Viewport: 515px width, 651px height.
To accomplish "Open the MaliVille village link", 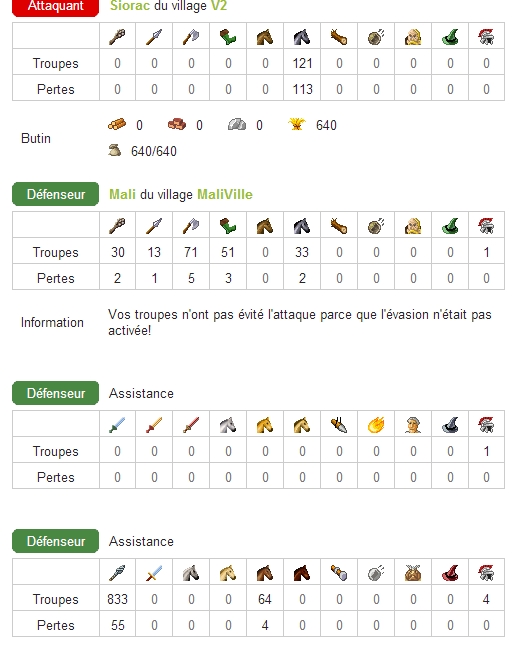I will [225, 194].
